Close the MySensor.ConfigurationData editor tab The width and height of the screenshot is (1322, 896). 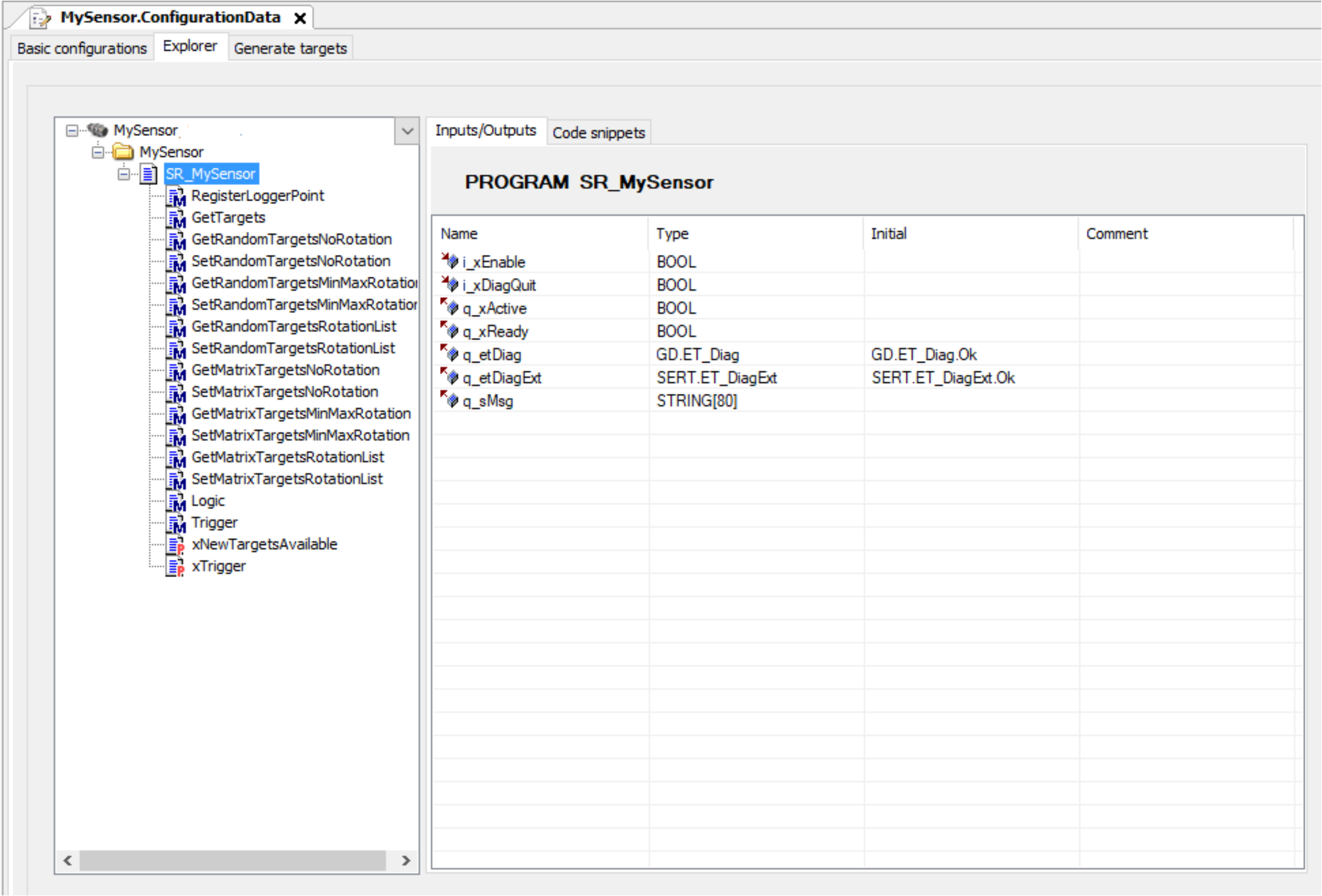click(300, 18)
